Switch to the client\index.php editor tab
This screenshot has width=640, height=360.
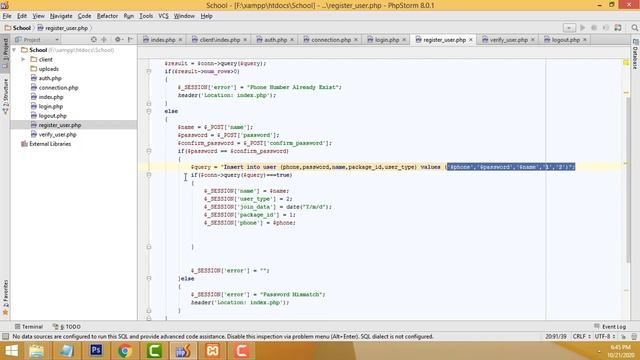click(x=219, y=40)
